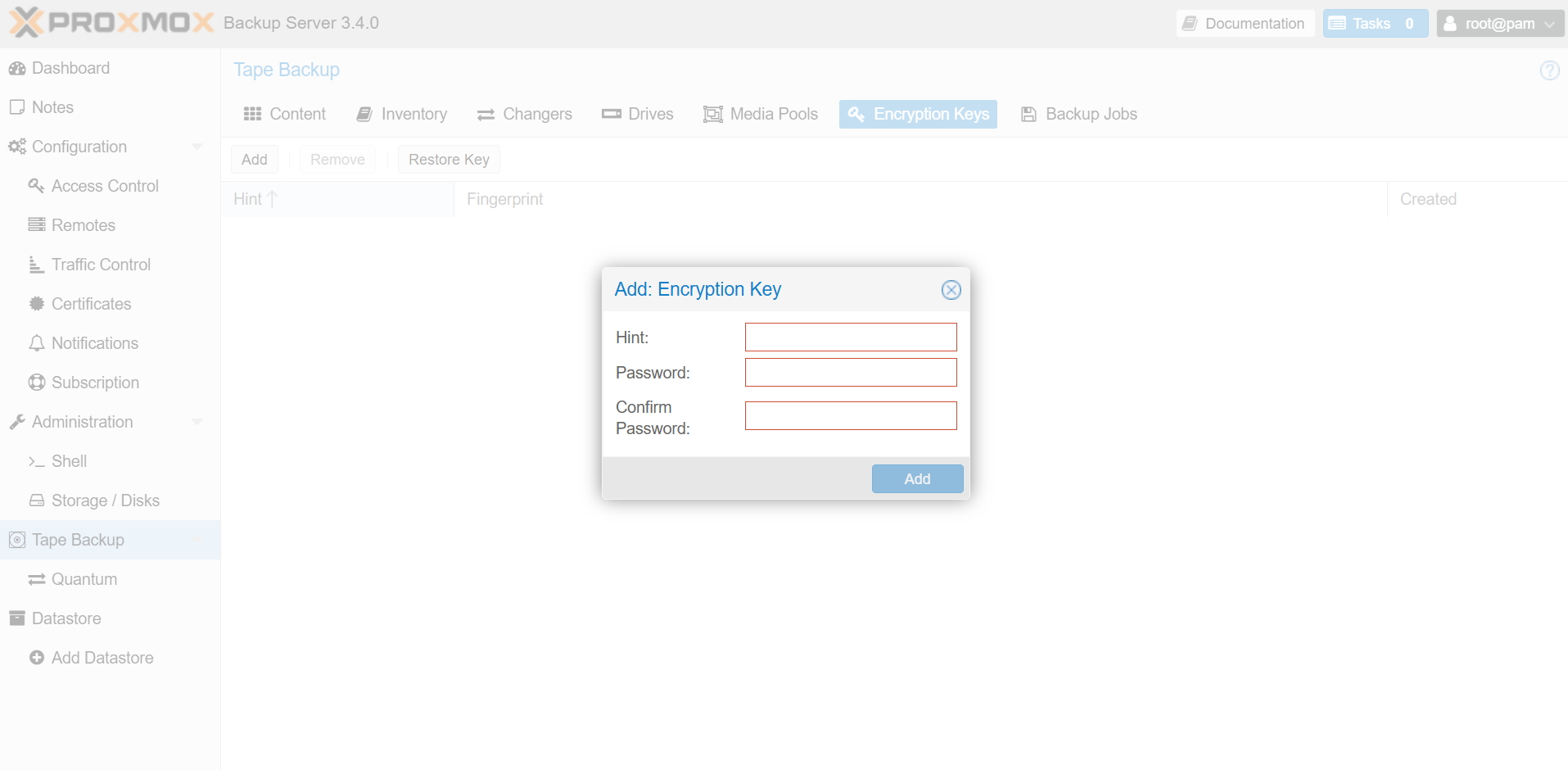The image size is (1568, 770).
Task: Click the Add button in dialog
Action: pyautogui.click(x=917, y=479)
